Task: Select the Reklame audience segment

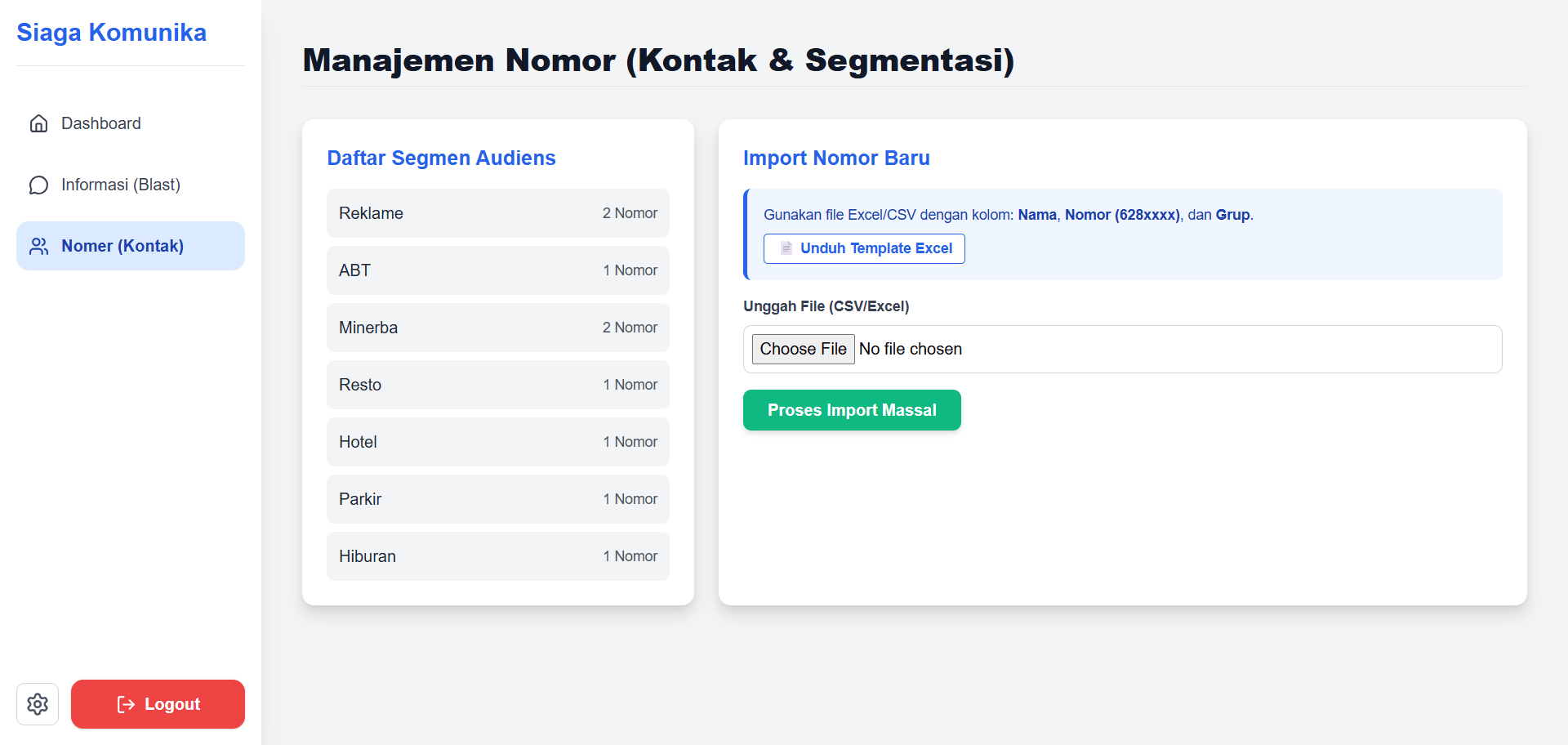Action: [x=497, y=213]
